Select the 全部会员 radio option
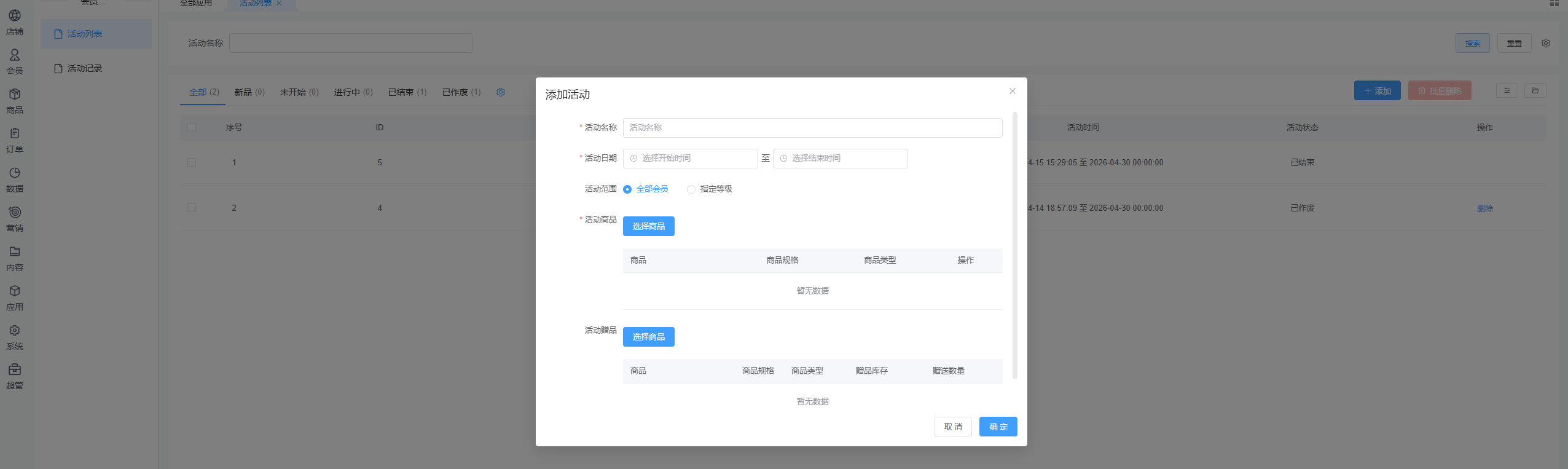Viewport: 1568px width, 469px height. coord(646,189)
